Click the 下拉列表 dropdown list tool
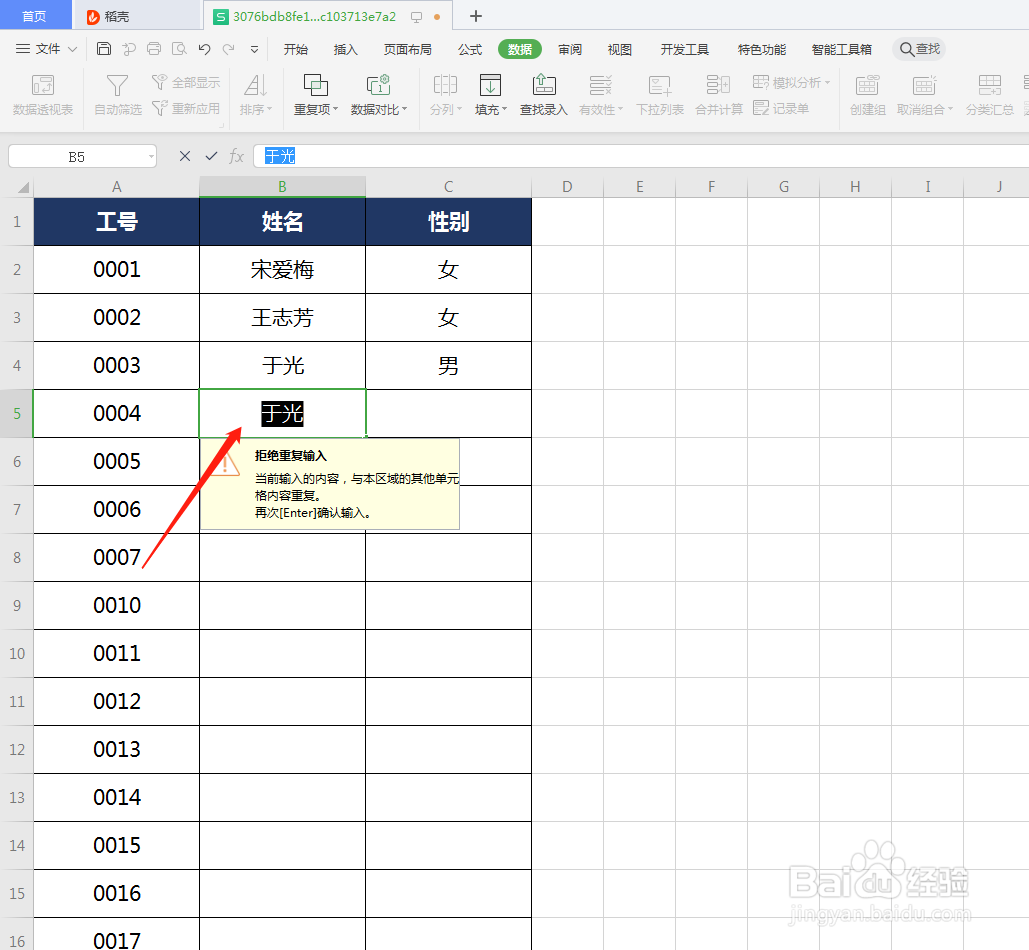1029x950 pixels. 660,95
